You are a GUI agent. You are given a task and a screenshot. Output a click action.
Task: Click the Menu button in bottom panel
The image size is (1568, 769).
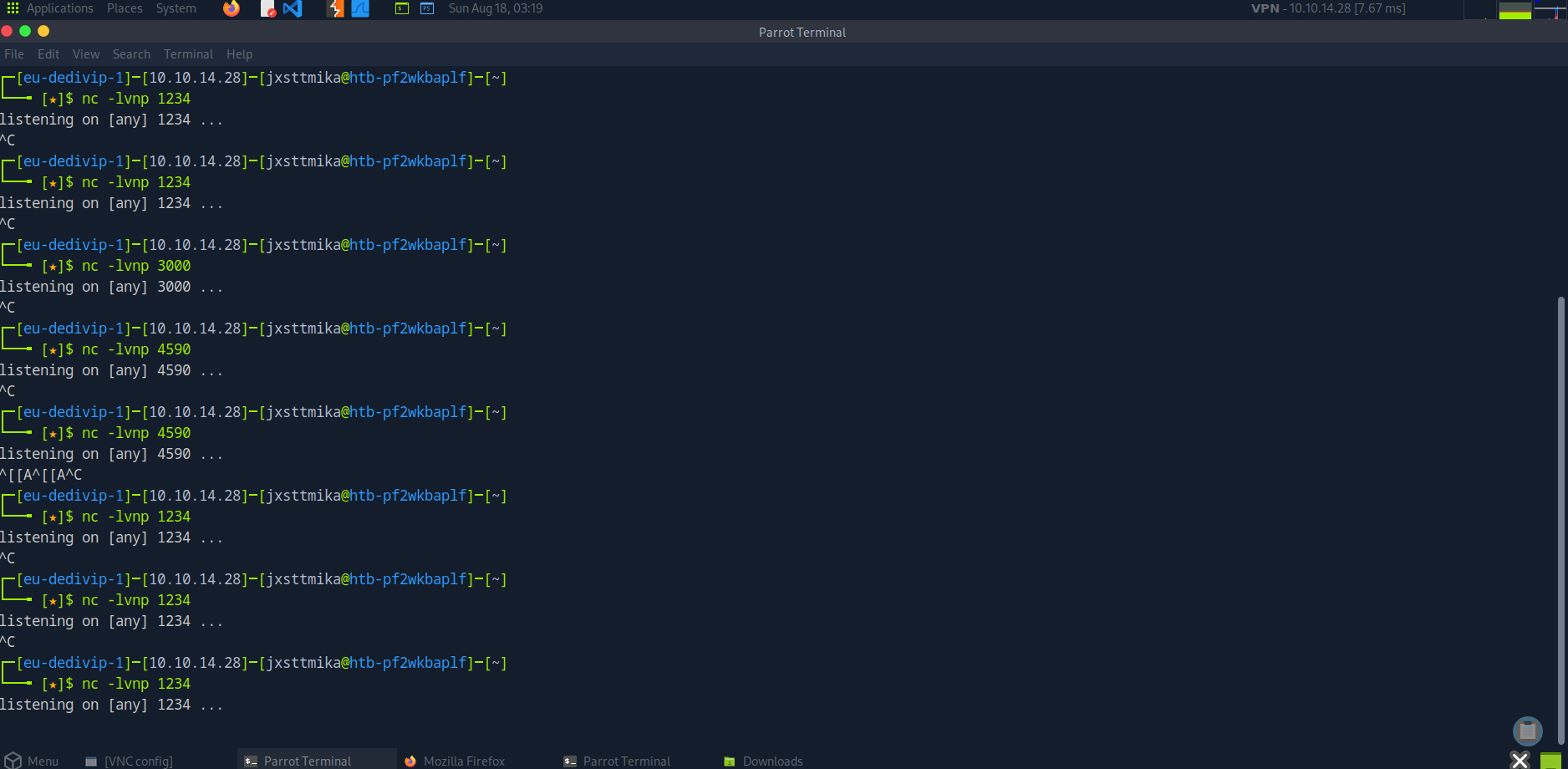coord(32,761)
